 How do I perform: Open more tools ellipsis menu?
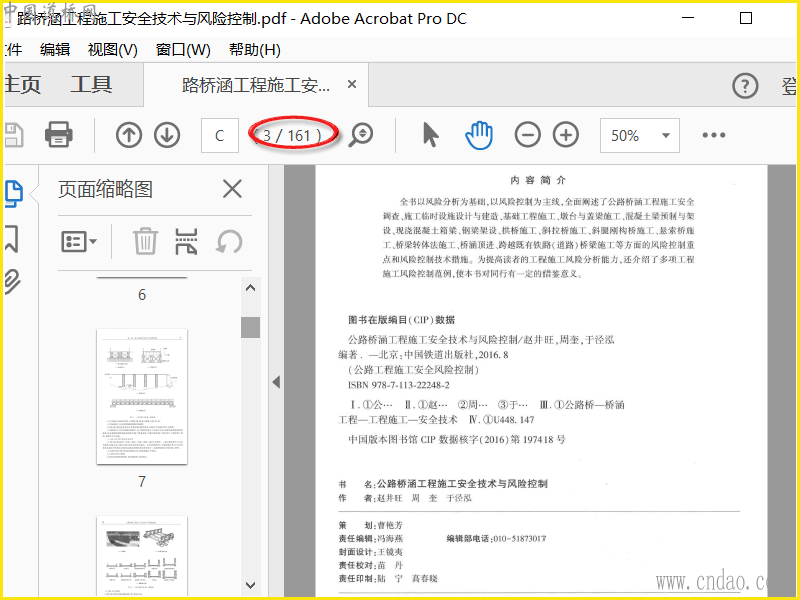tap(713, 135)
